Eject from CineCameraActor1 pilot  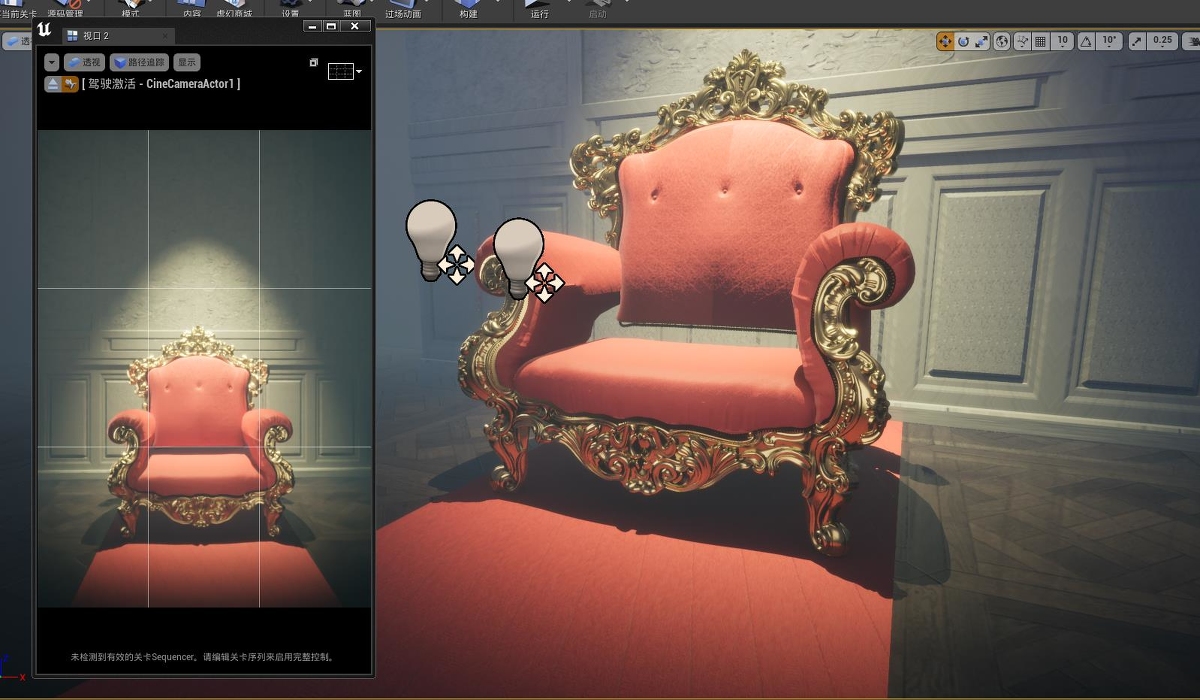pyautogui.click(x=53, y=84)
